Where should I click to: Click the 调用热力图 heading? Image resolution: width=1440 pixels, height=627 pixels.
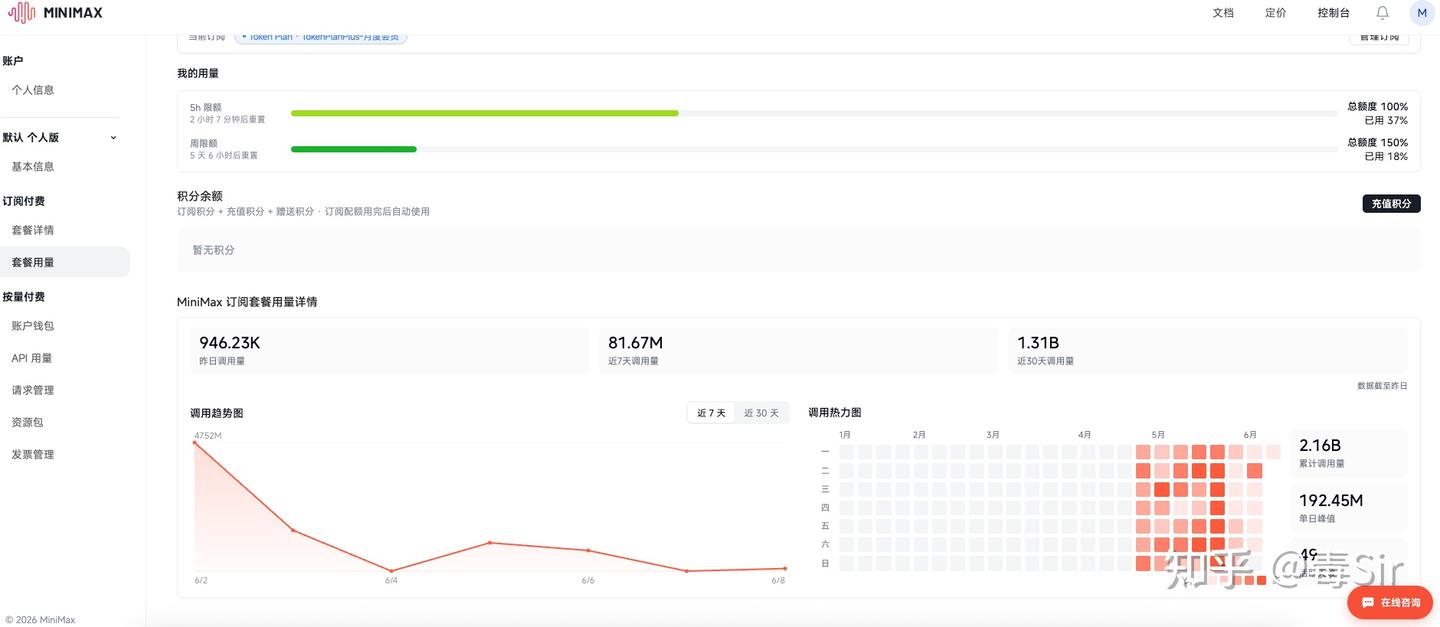834,413
